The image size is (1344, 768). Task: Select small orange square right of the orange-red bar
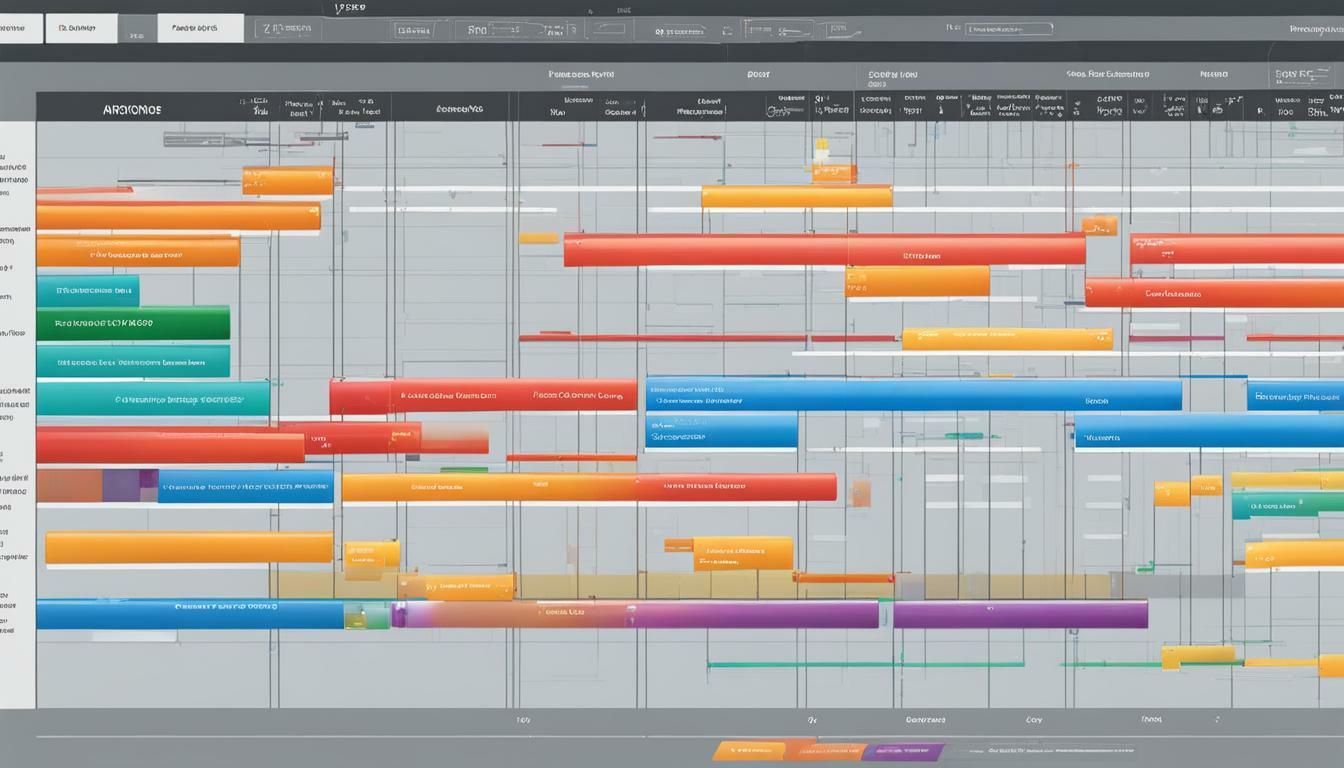pos(860,492)
